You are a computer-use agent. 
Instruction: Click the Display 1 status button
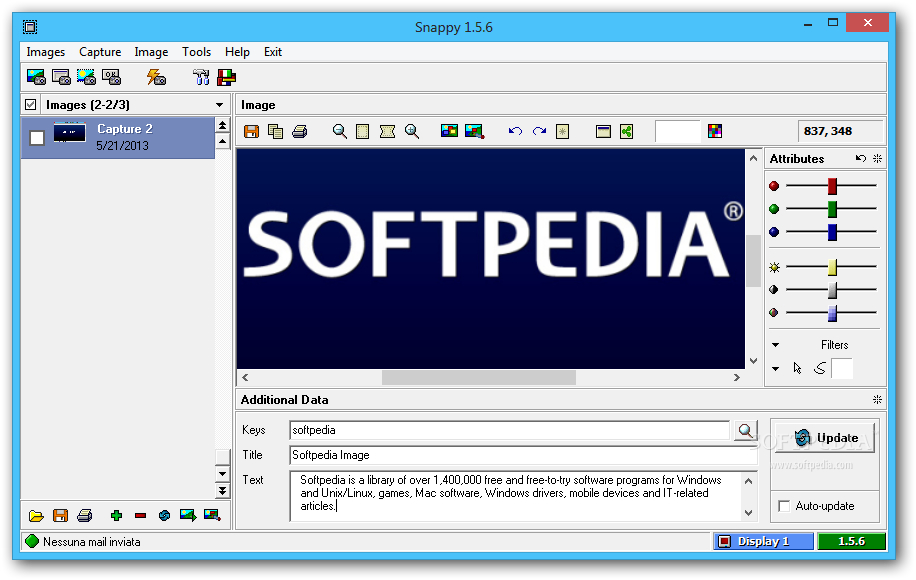tap(763, 541)
